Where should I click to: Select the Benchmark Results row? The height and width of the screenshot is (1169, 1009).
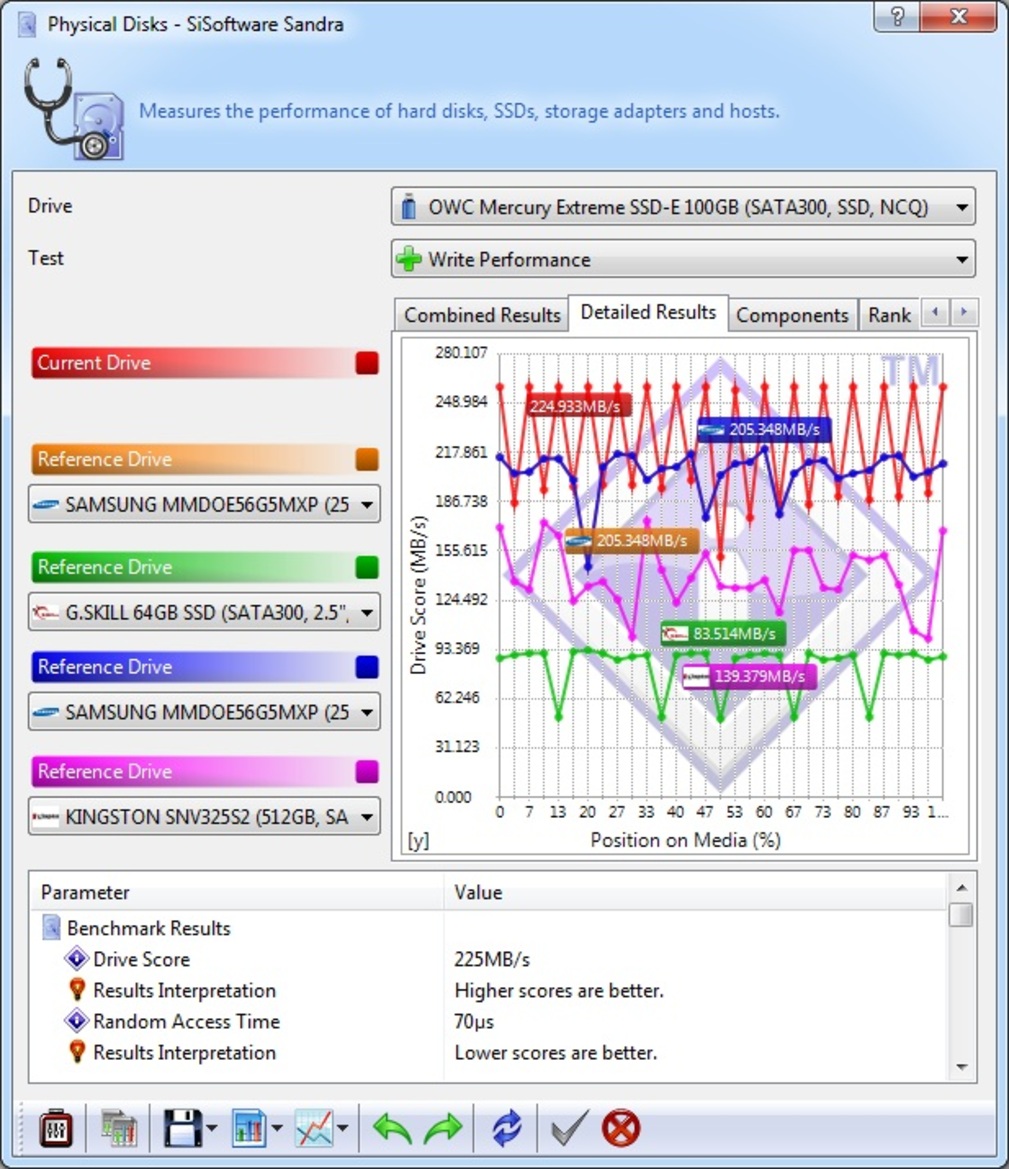point(488,928)
